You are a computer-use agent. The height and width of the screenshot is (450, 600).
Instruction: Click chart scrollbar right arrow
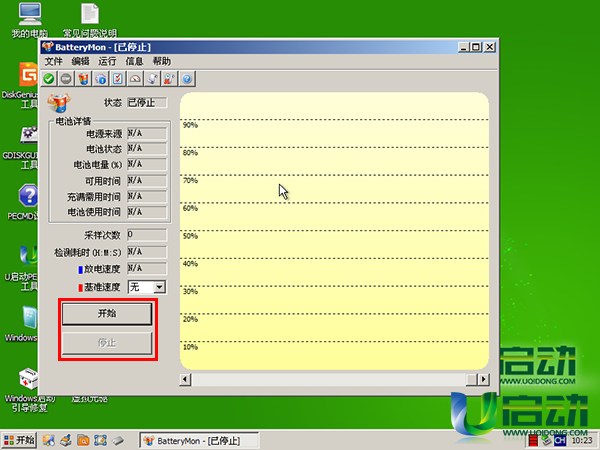point(483,379)
